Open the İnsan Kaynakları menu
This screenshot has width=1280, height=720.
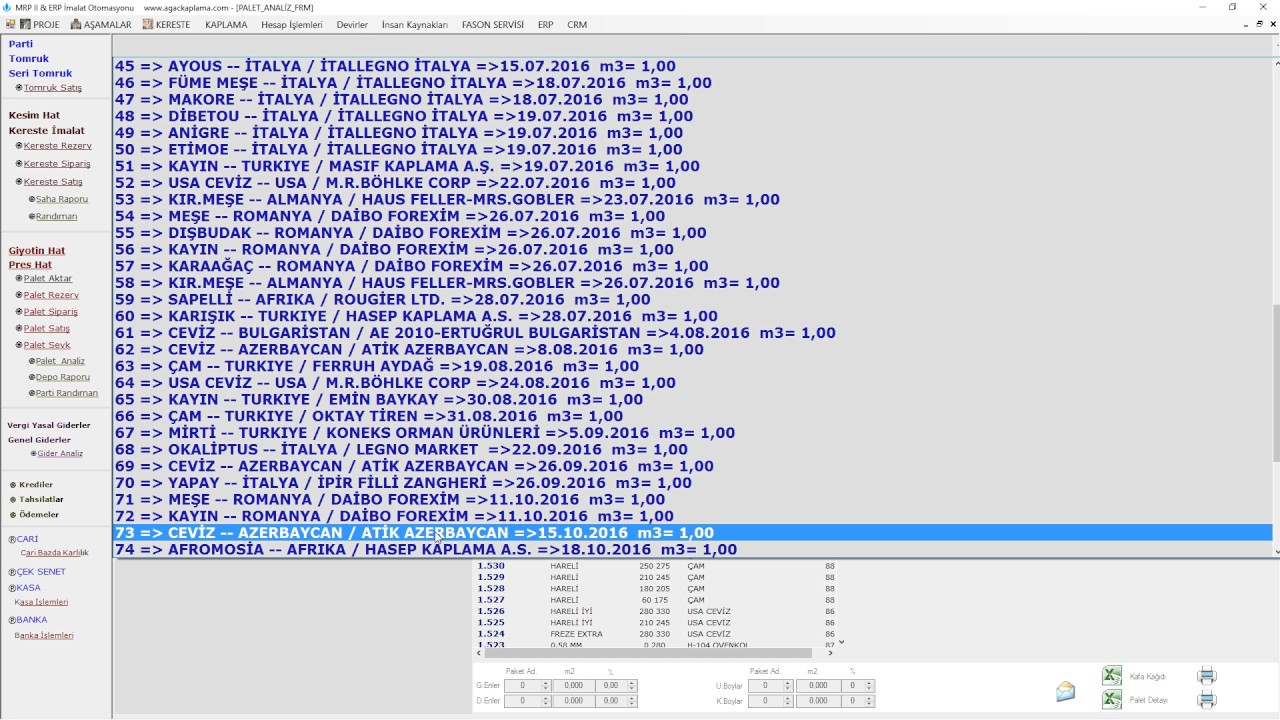[415, 24]
